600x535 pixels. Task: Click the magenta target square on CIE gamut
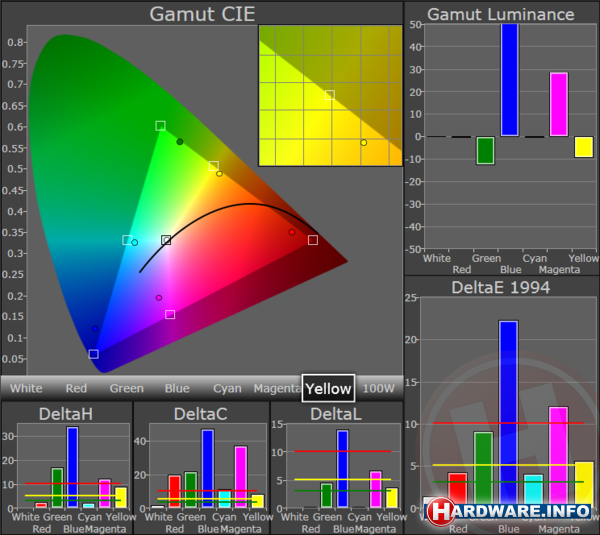pos(170,314)
